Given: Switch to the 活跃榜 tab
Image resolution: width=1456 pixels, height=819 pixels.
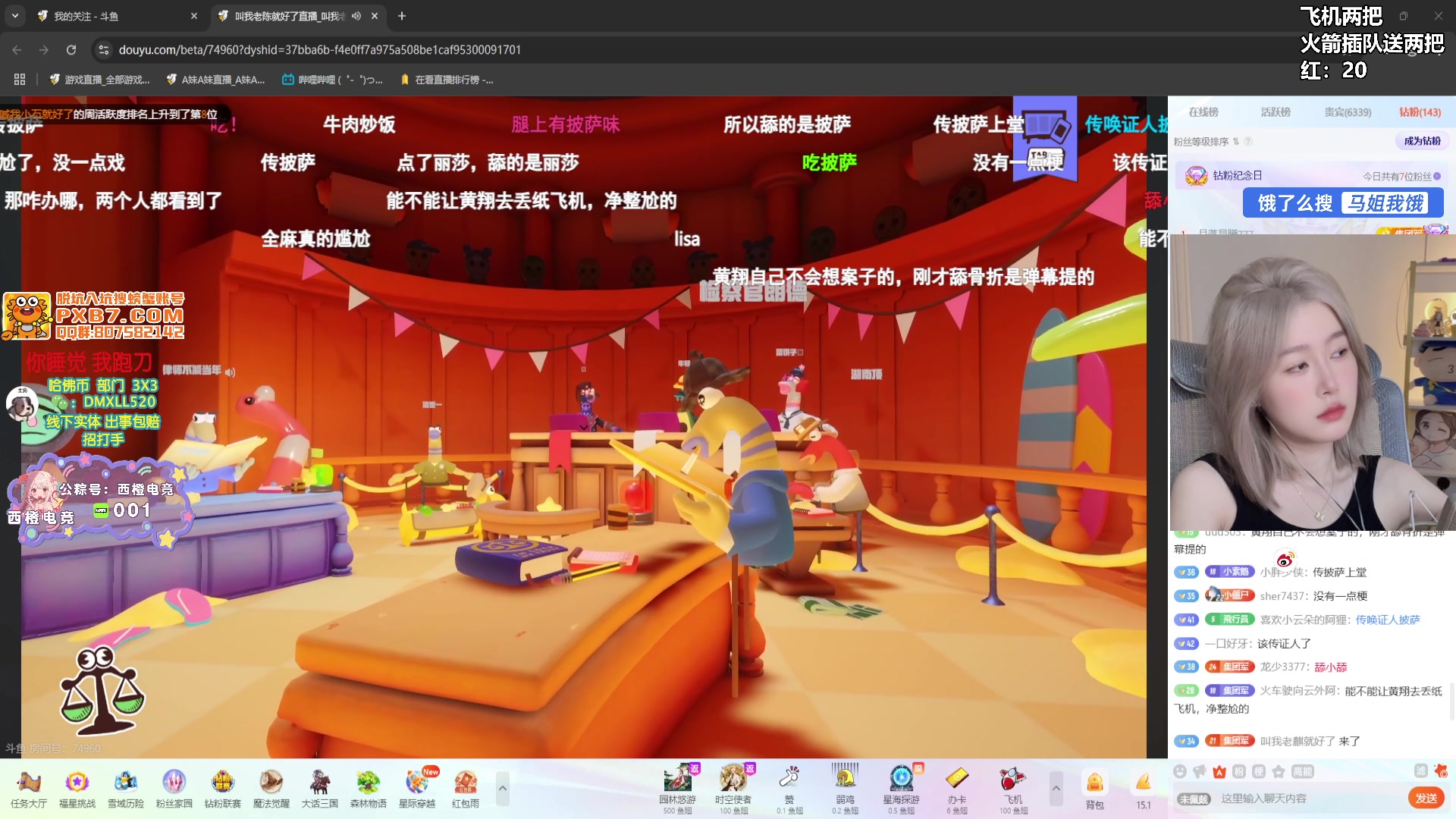Looking at the screenshot, I should pyautogui.click(x=1276, y=112).
